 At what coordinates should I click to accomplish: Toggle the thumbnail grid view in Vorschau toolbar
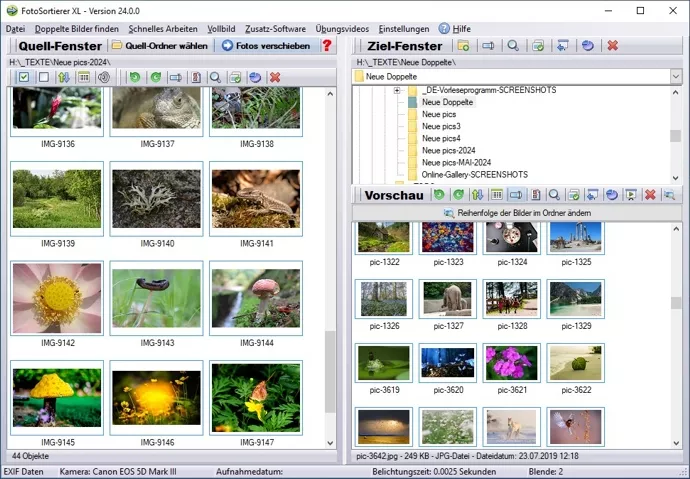click(x=497, y=195)
